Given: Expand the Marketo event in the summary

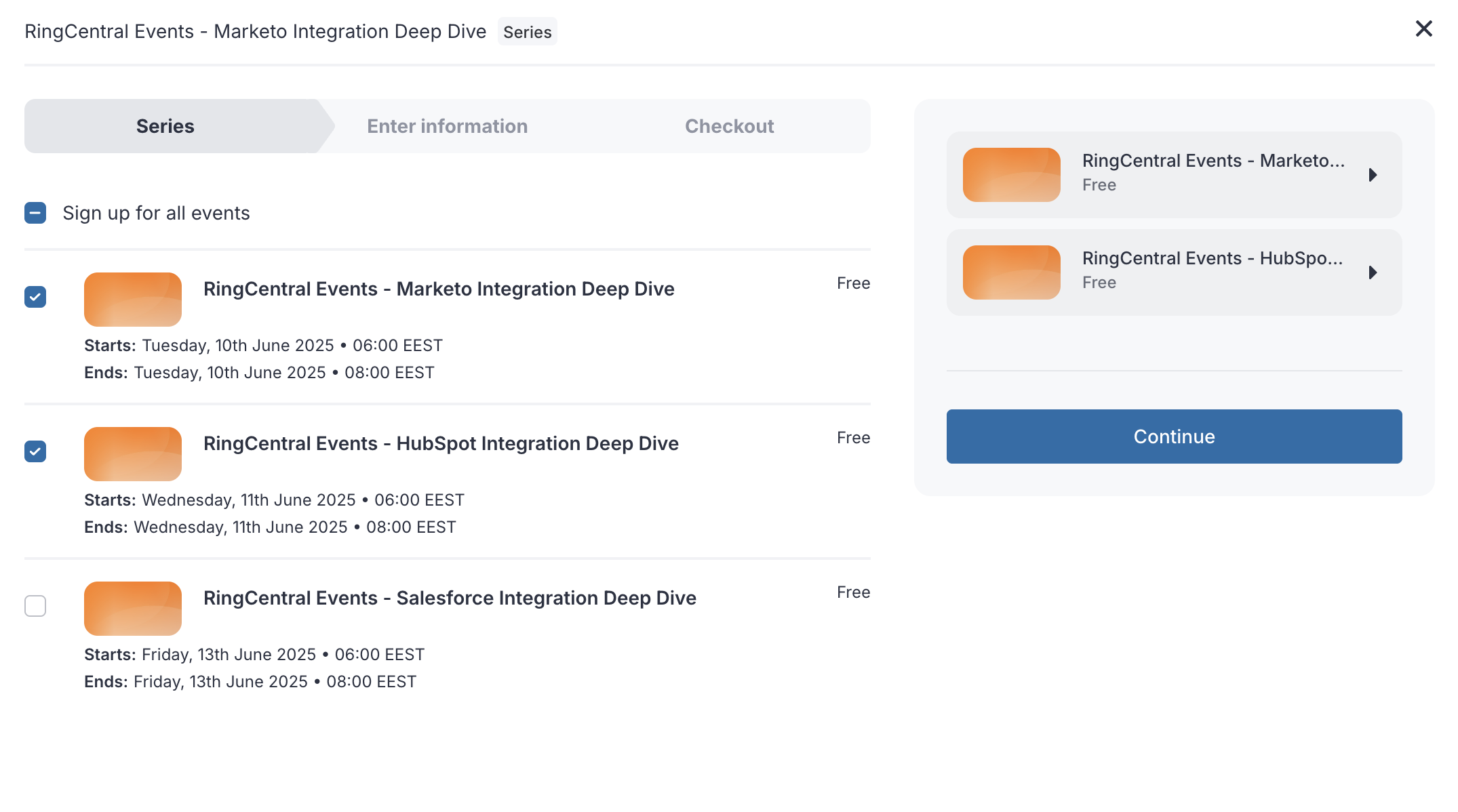Looking at the screenshot, I should (x=1373, y=175).
